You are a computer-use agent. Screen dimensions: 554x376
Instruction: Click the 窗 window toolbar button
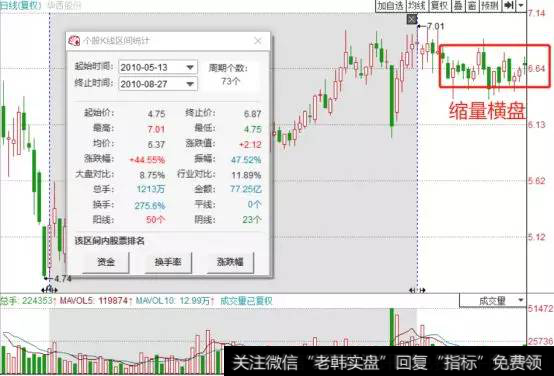tap(472, 5)
